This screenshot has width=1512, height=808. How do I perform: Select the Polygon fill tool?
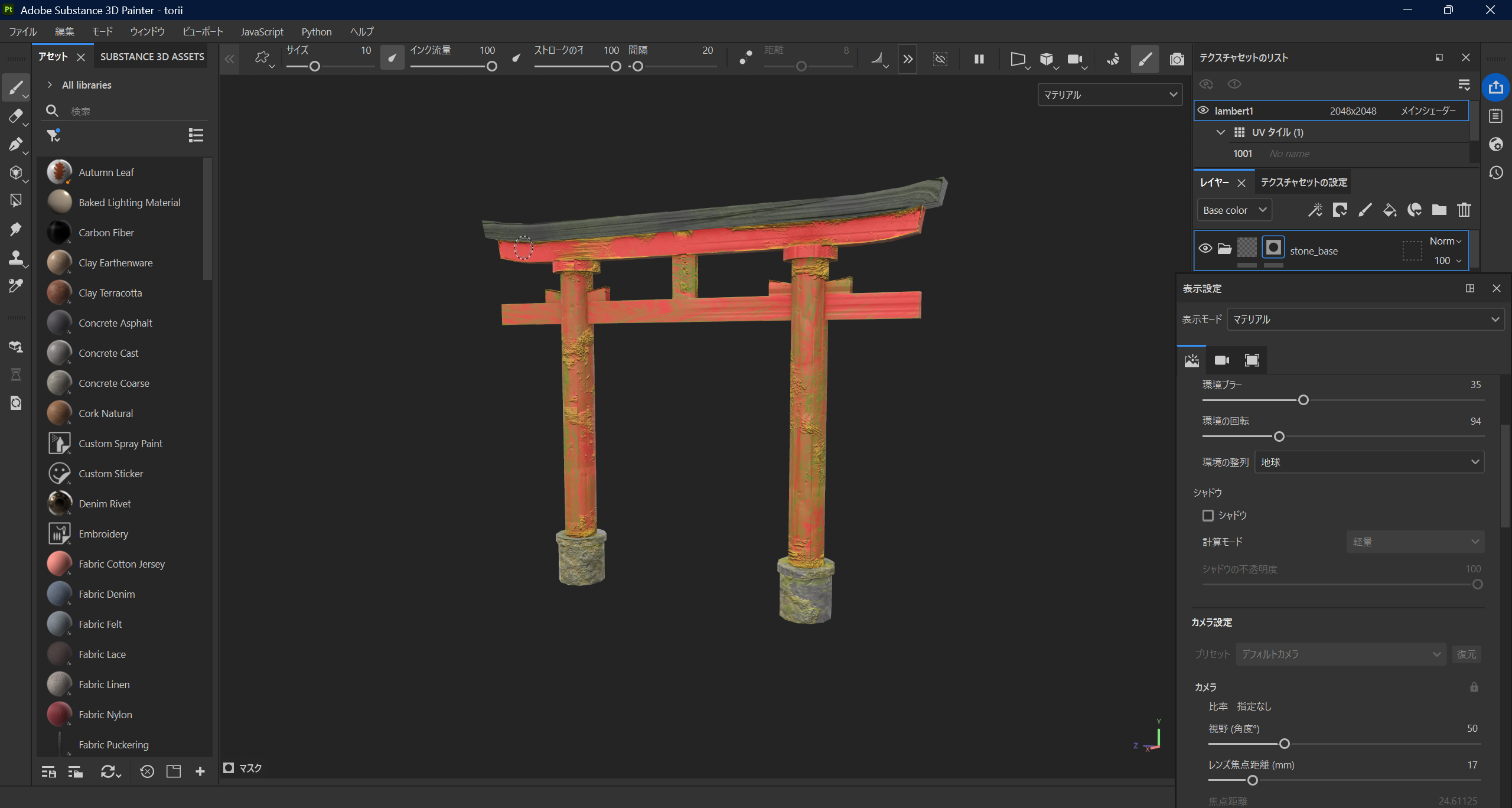[16, 200]
